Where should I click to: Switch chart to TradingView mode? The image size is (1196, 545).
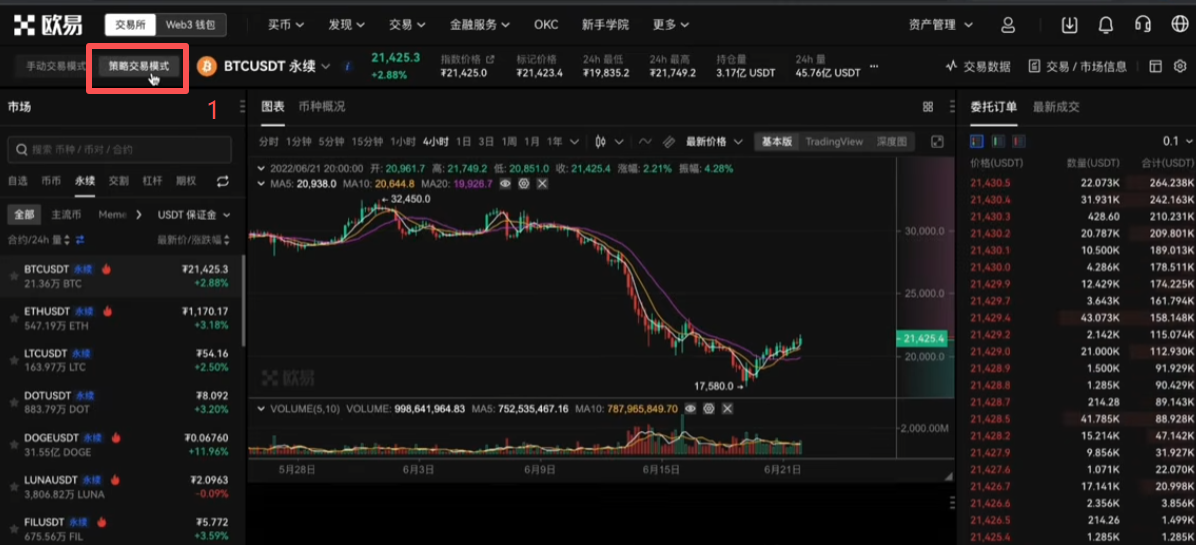tap(834, 142)
